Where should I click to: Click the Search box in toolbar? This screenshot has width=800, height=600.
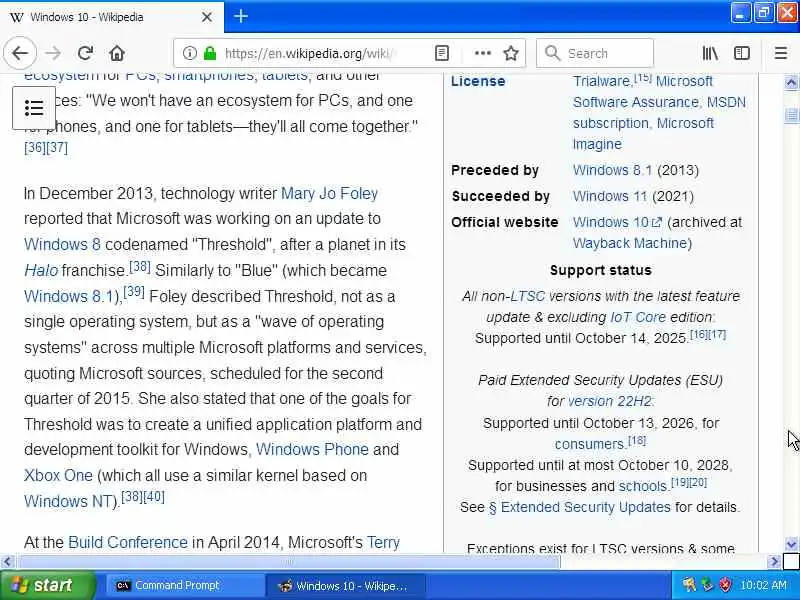click(x=595, y=53)
